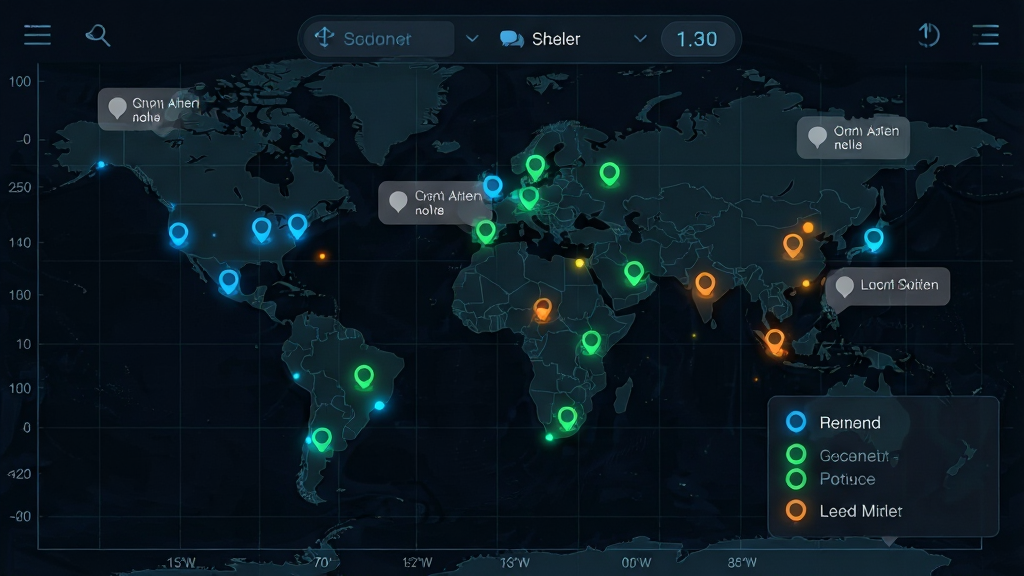1024x576 pixels.
Task: Select the blue pin over Japan
Action: click(874, 240)
